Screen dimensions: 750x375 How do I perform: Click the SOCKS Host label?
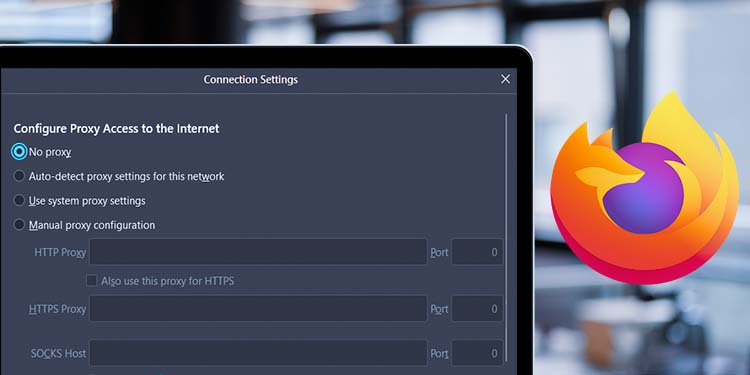click(58, 353)
